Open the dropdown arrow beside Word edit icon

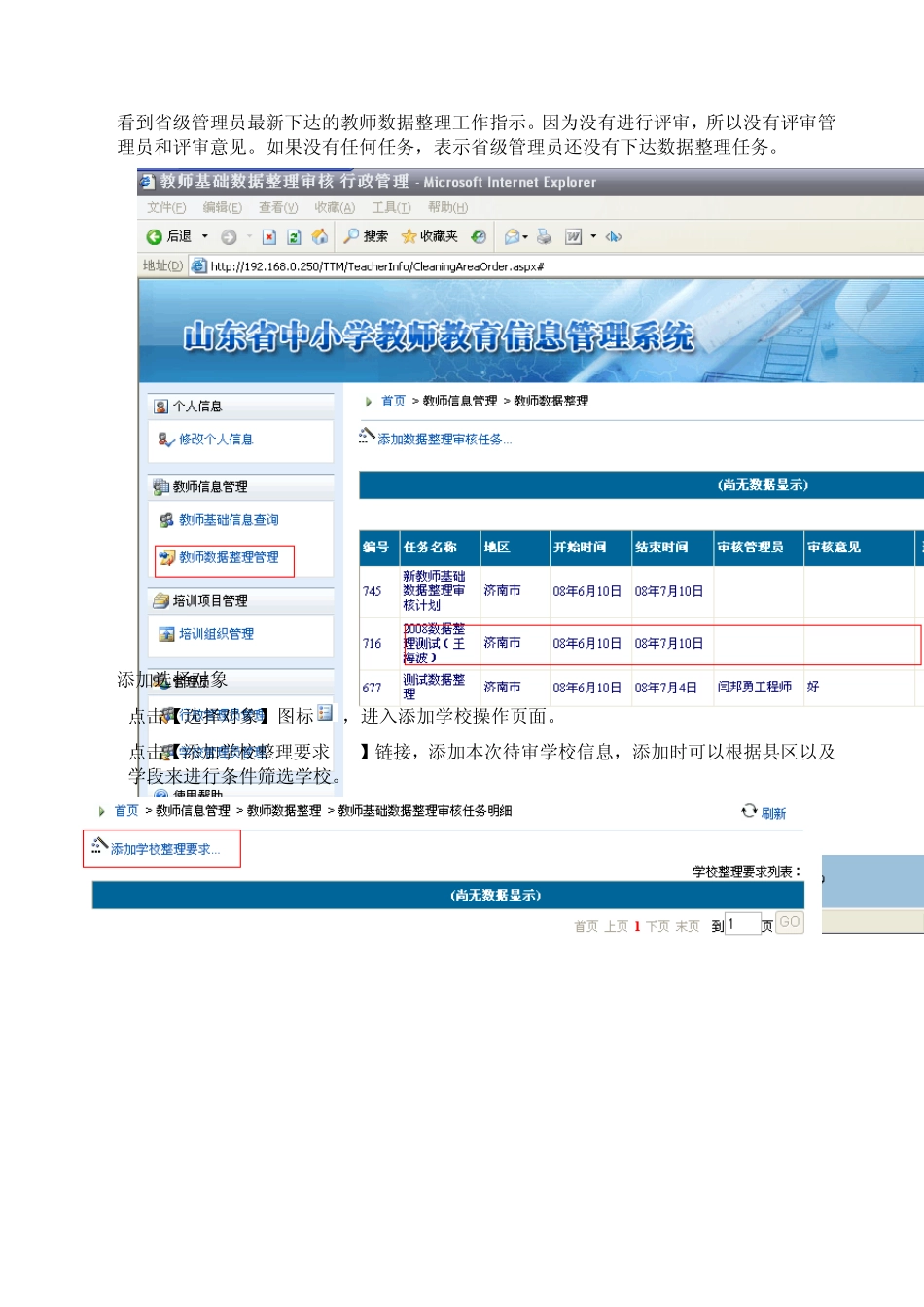click(593, 236)
